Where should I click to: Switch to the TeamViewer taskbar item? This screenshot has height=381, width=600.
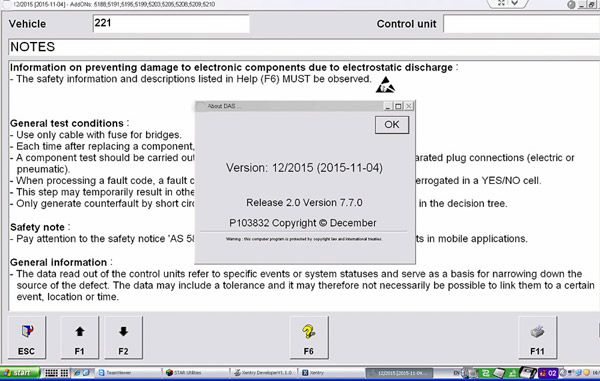point(129,373)
